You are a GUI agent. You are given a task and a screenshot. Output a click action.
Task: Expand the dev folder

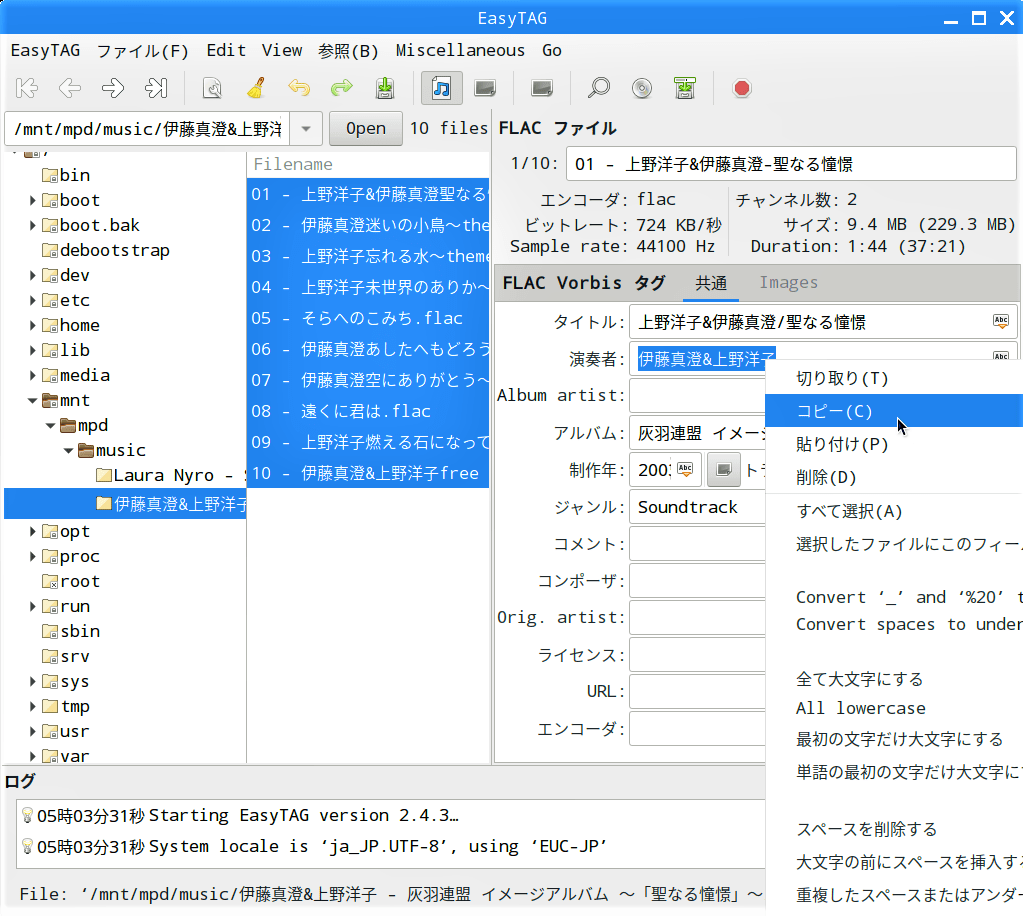(x=32, y=275)
